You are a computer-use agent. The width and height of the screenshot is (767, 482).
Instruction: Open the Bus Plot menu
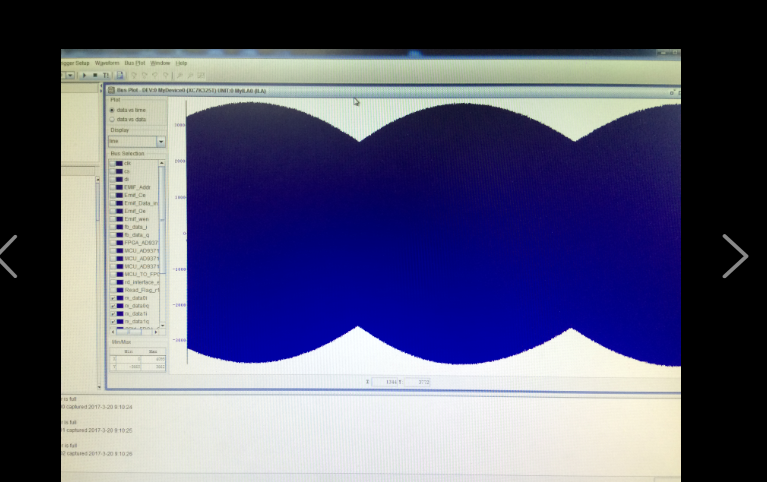135,63
